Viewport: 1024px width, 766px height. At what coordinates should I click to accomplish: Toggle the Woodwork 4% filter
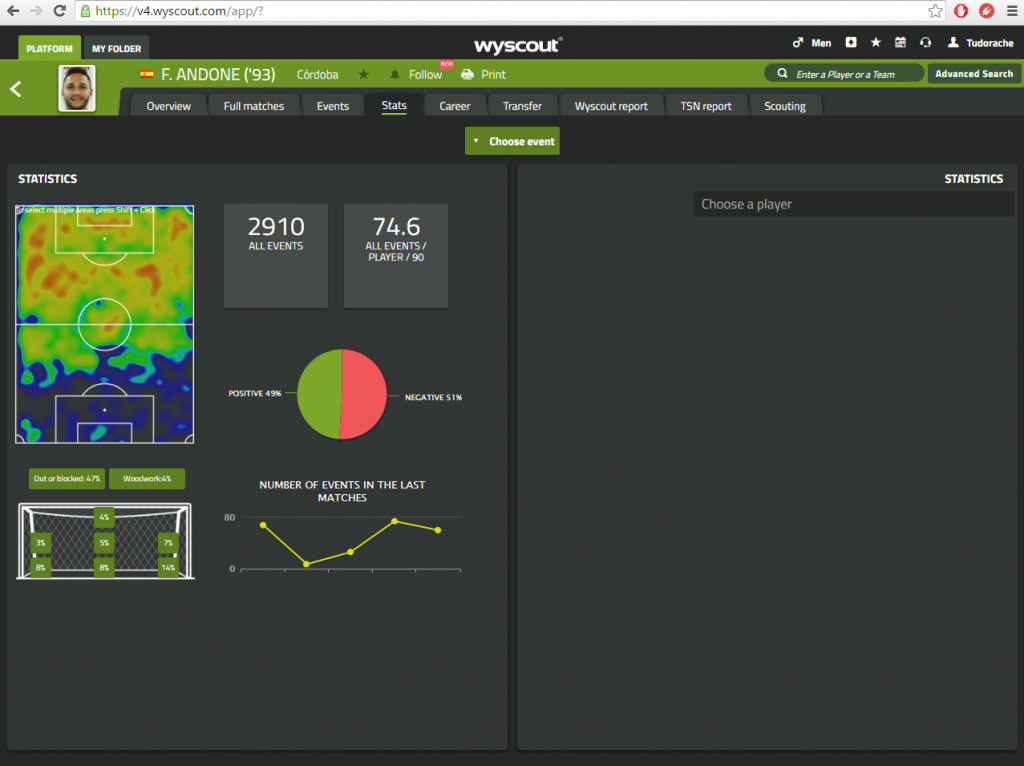tap(147, 479)
